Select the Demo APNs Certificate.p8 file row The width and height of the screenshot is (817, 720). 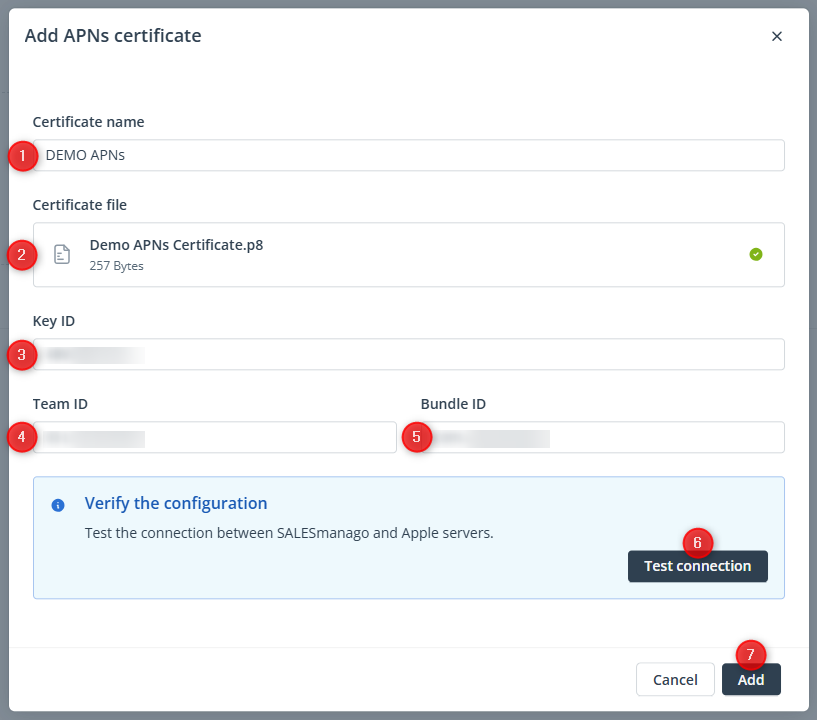coord(408,255)
